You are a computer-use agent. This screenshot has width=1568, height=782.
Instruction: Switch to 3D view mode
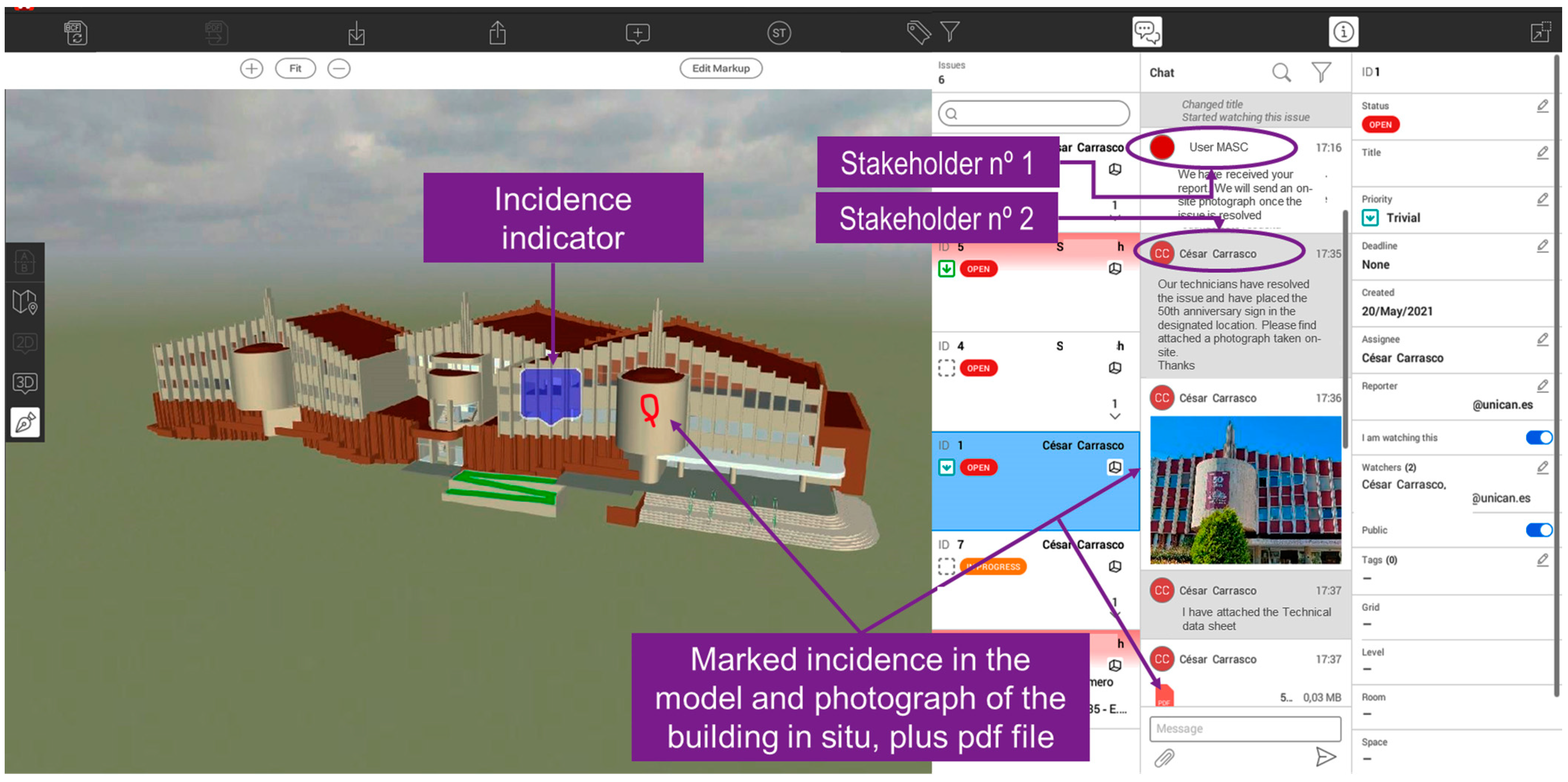pyautogui.click(x=25, y=382)
